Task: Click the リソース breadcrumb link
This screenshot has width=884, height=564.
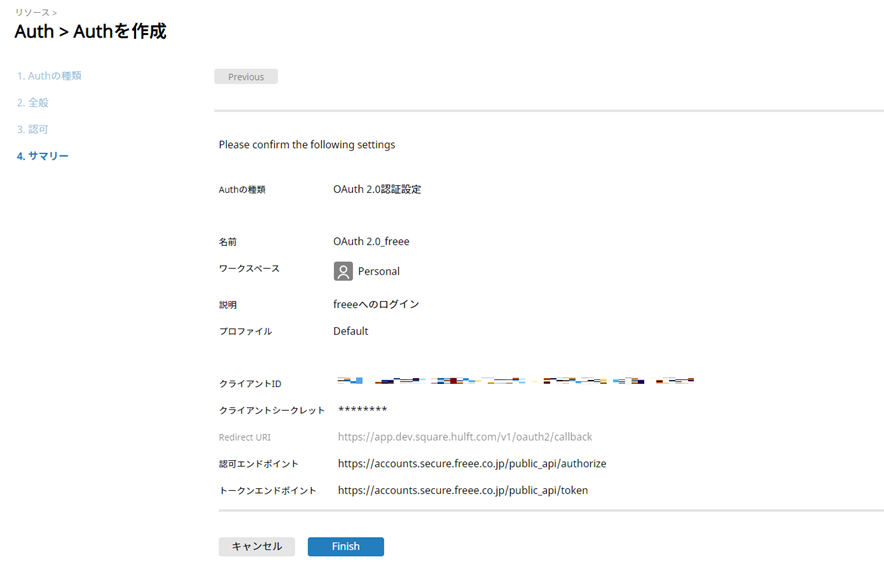Action: pyautogui.click(x=31, y=12)
